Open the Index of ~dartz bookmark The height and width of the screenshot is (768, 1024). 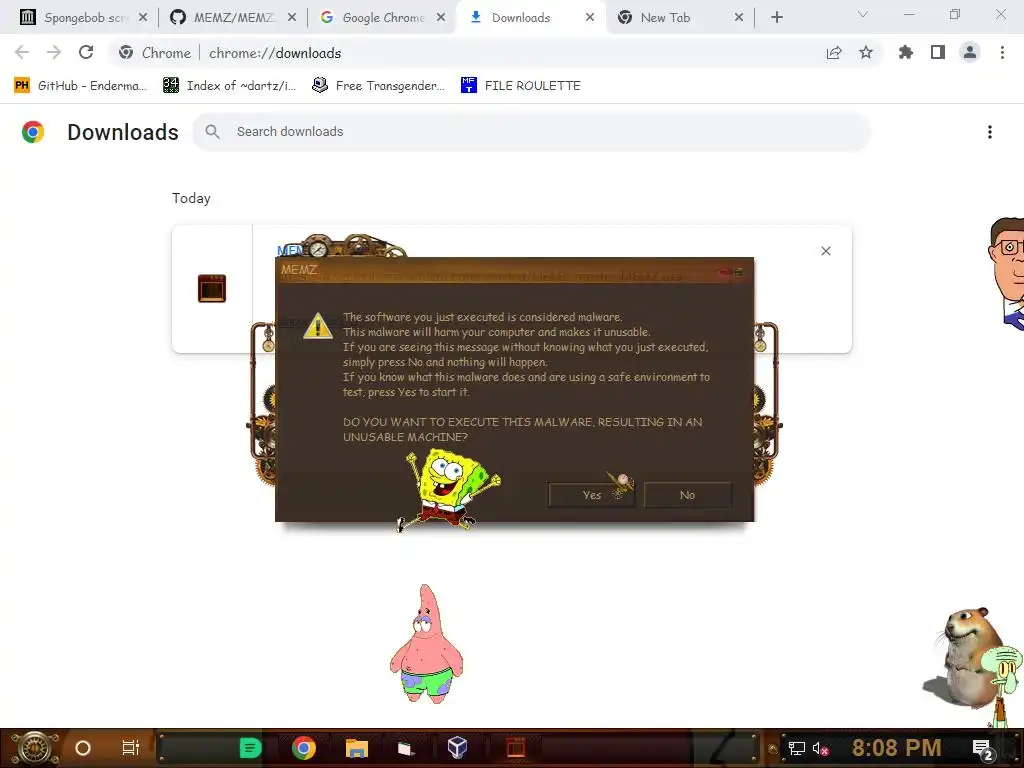[229, 86]
